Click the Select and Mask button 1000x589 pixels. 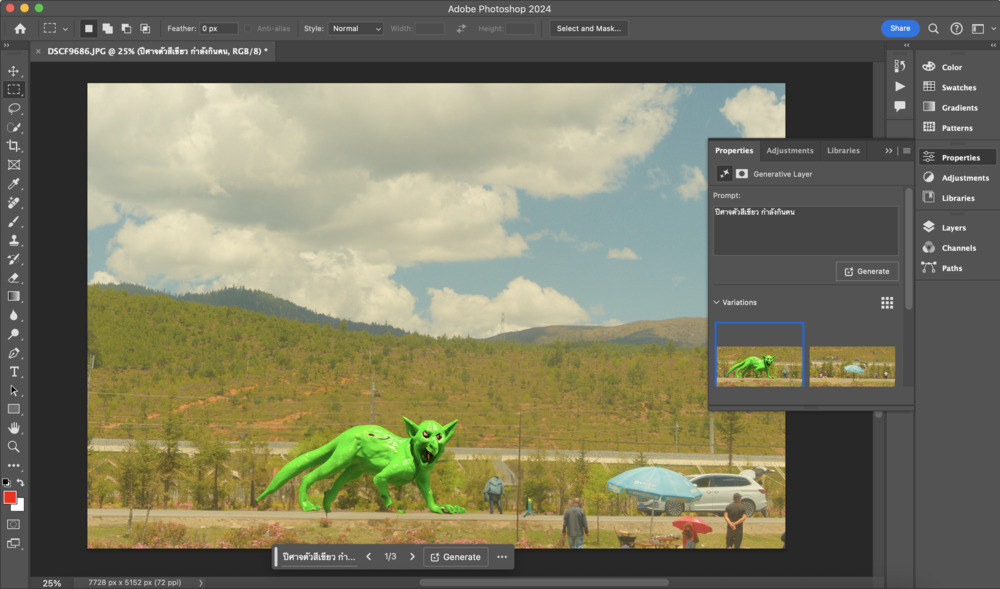589,29
